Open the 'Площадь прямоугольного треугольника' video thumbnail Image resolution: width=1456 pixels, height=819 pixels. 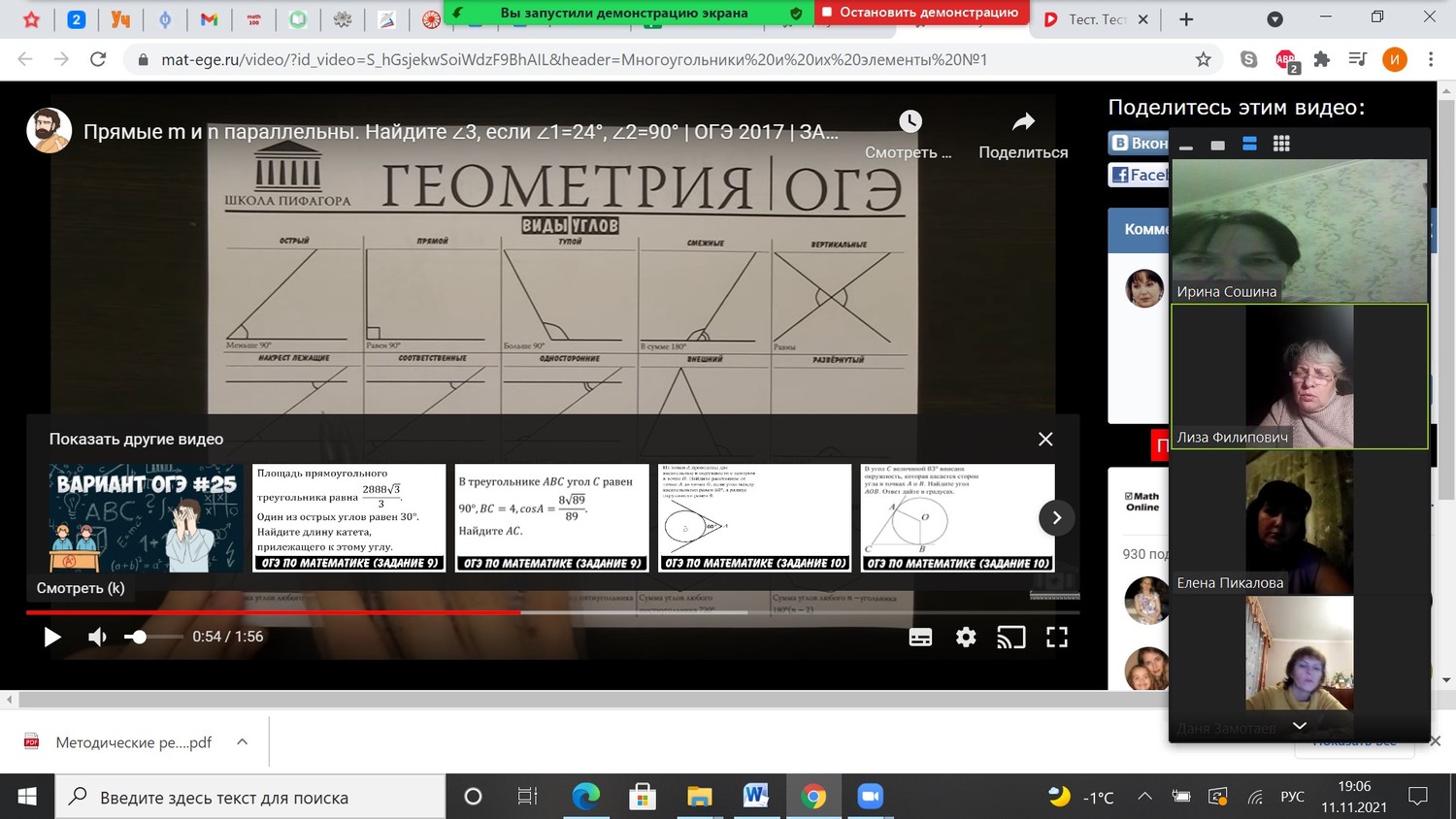click(x=349, y=517)
